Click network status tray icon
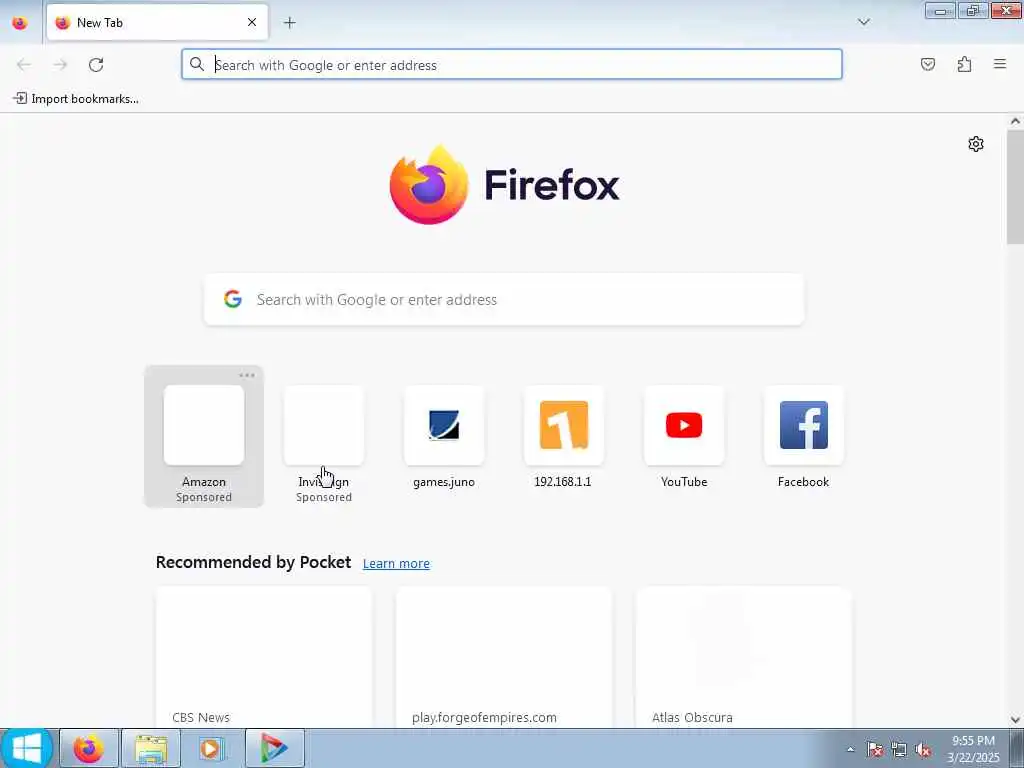 pos(899,749)
